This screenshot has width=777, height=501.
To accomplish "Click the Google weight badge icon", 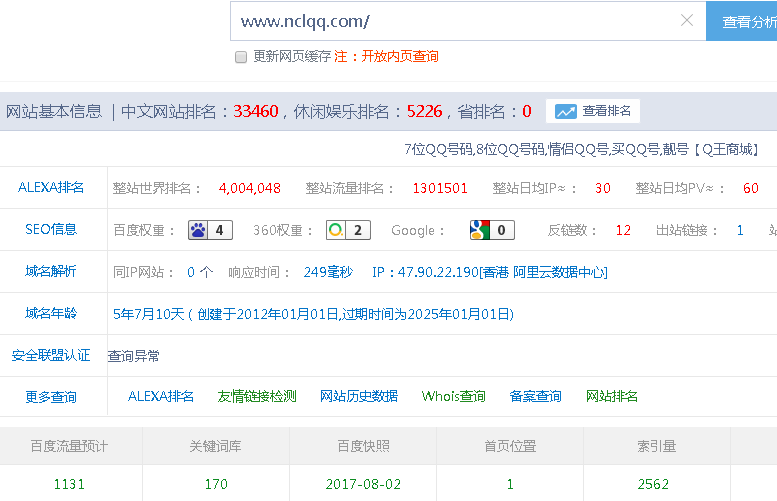I will 480,230.
